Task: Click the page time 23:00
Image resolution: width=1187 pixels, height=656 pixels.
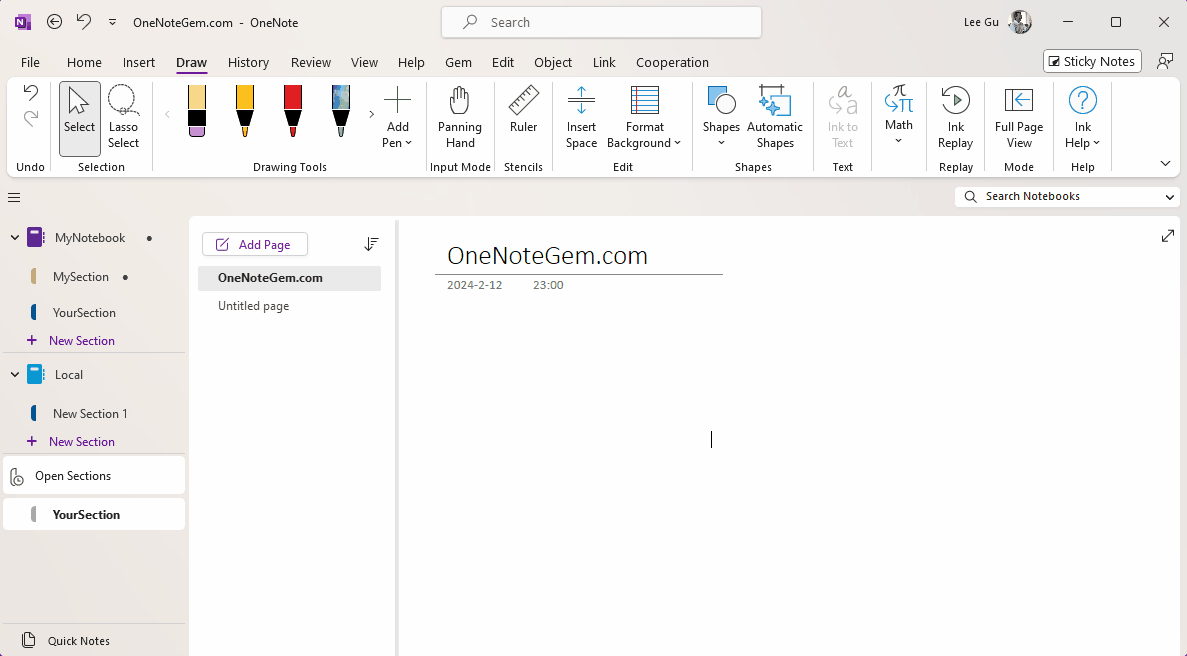Action: [x=548, y=285]
